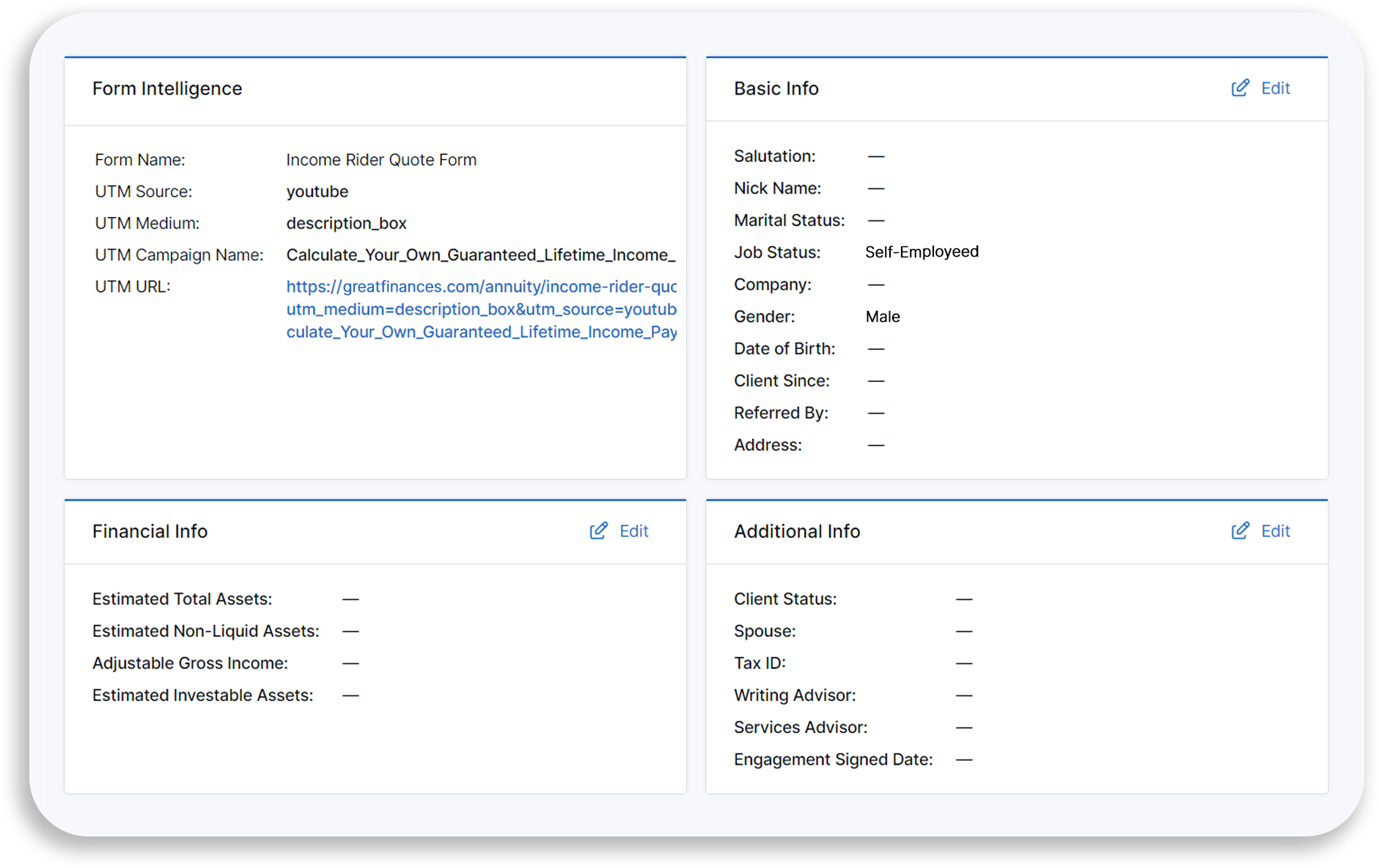Click the Engagement Signed Date placeholder
Viewport: 1379px width, 868px height.
coord(964,759)
